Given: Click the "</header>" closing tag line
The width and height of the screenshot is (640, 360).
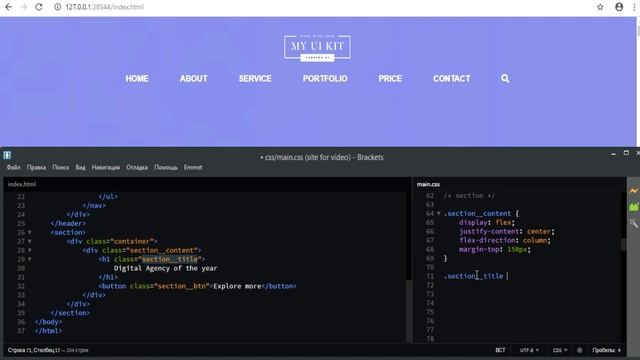Looking at the screenshot, I should coord(68,223).
